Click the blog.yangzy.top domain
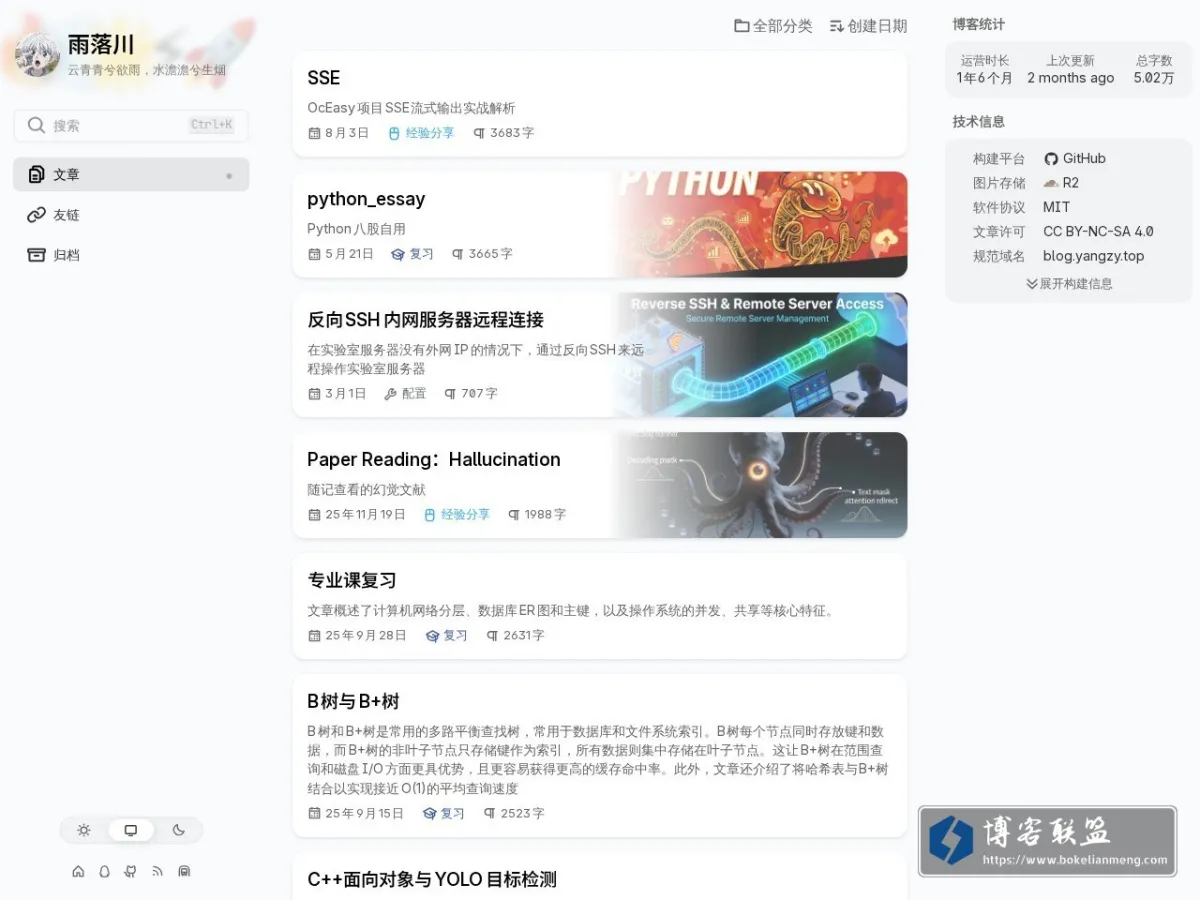Viewport: 1200px width, 900px height. 1093,256
